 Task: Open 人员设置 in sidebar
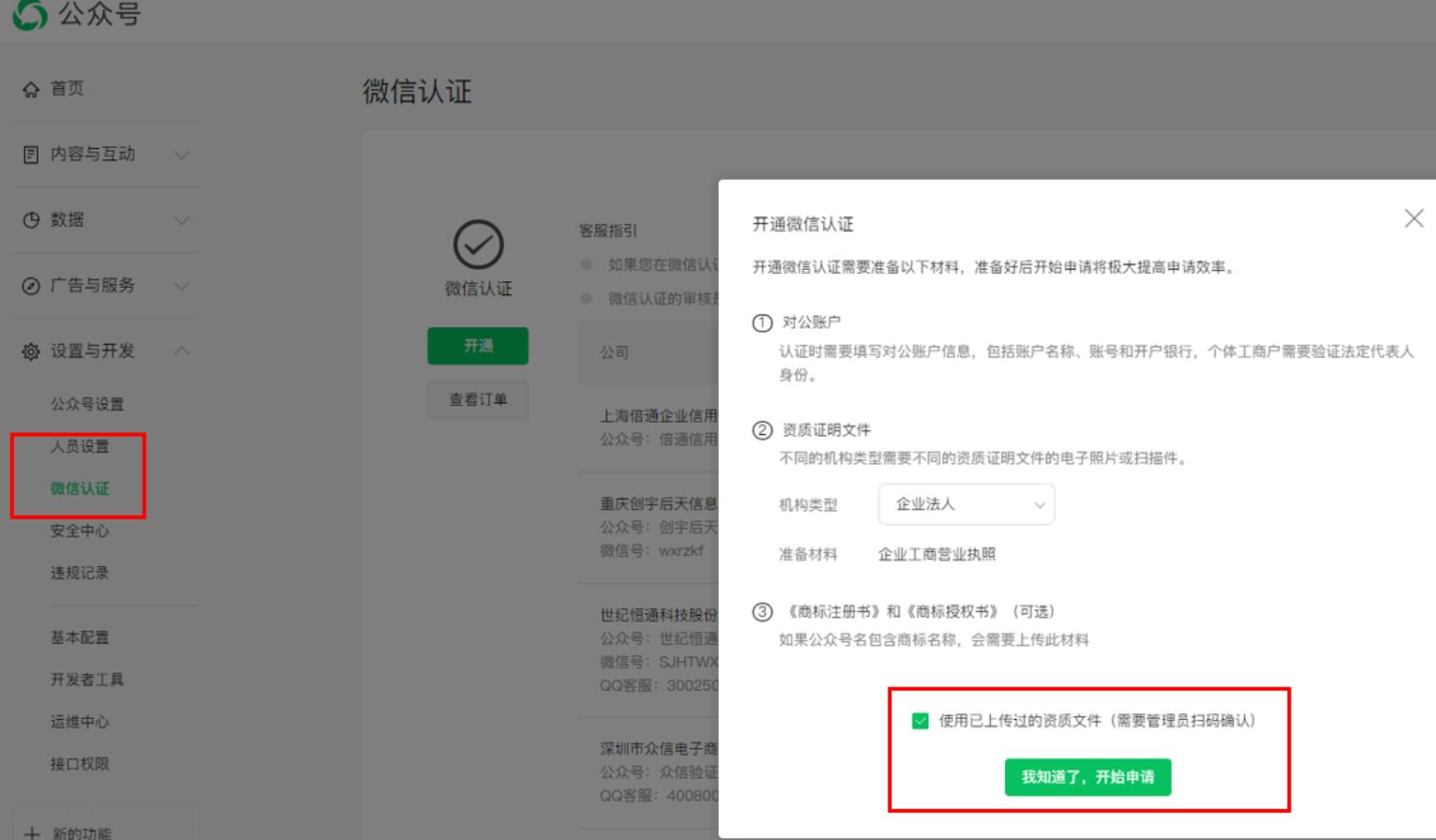pyautogui.click(x=80, y=446)
